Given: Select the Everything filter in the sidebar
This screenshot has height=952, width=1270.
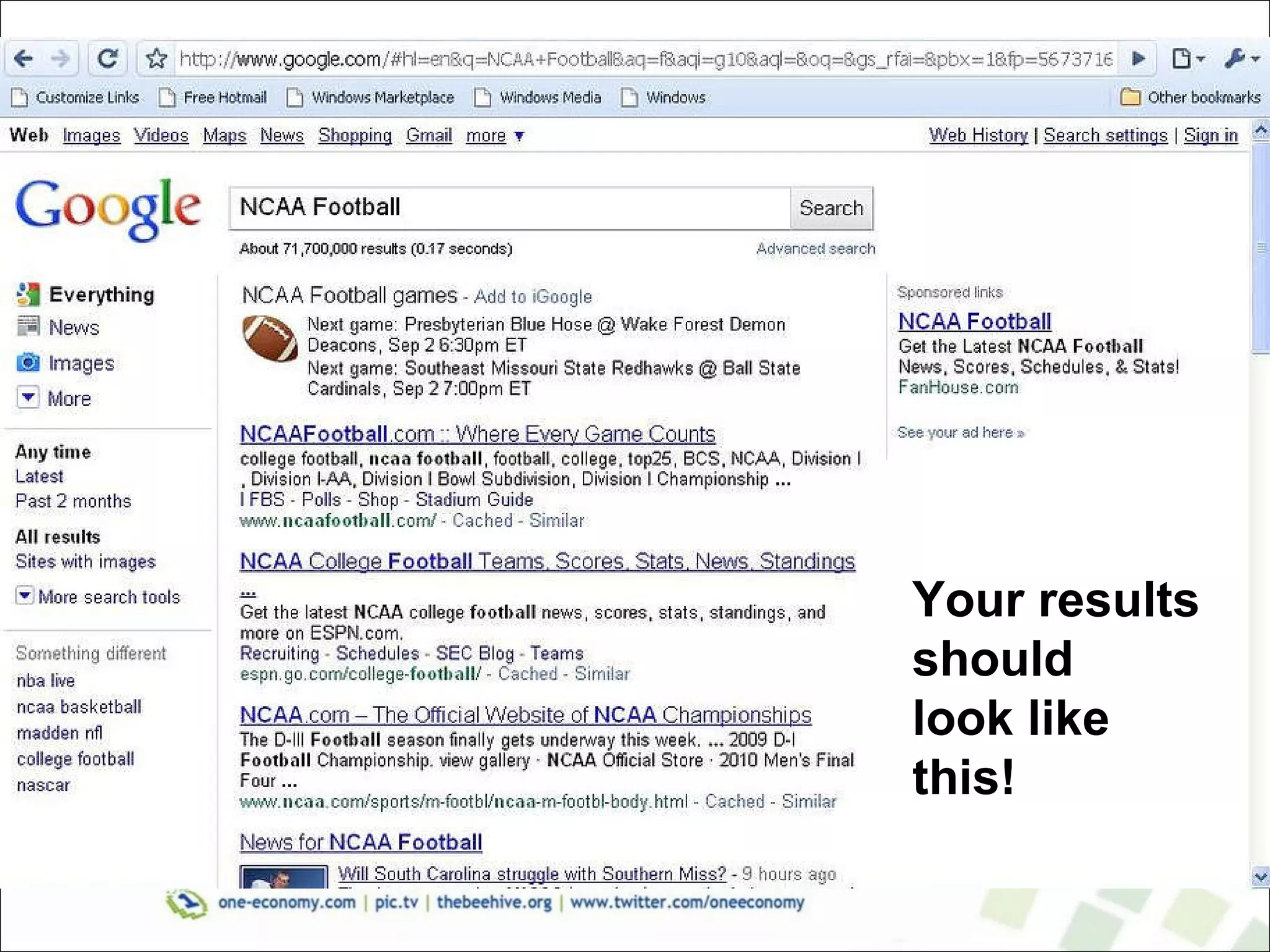Looking at the screenshot, I should pos(86,294).
